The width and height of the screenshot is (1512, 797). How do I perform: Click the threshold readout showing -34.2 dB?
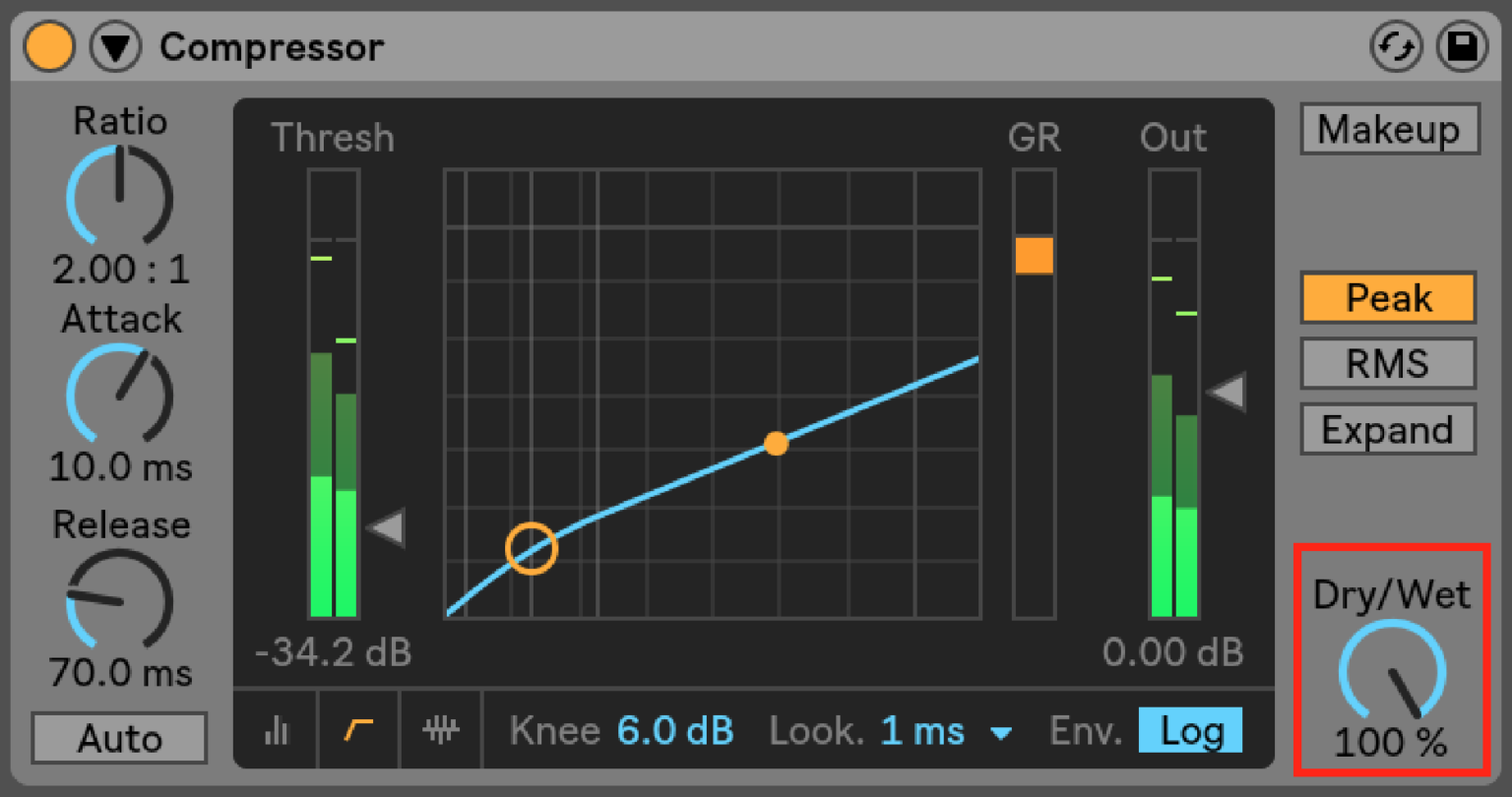[x=332, y=652]
